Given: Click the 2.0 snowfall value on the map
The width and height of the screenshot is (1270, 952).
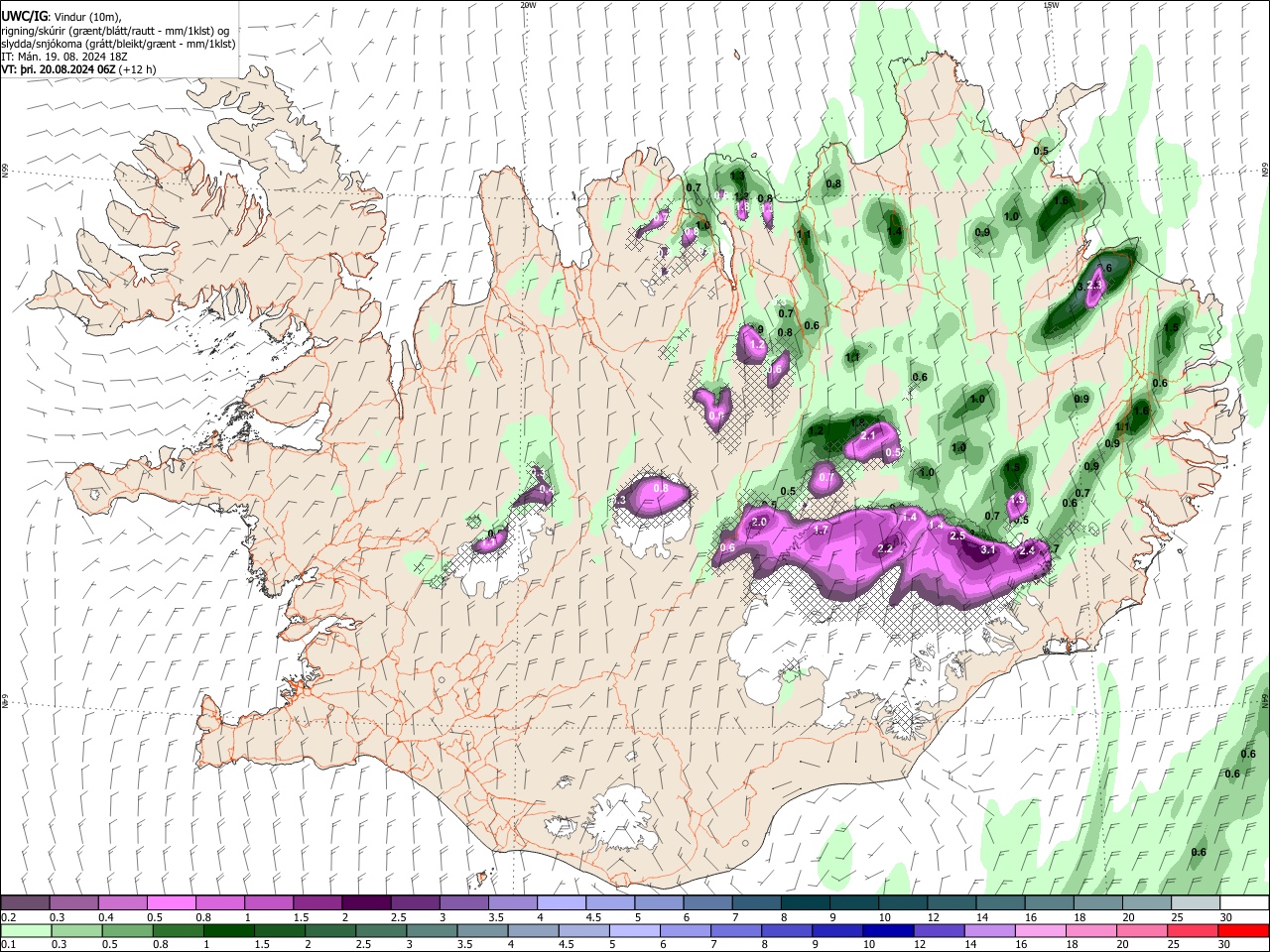Looking at the screenshot, I should point(760,522).
